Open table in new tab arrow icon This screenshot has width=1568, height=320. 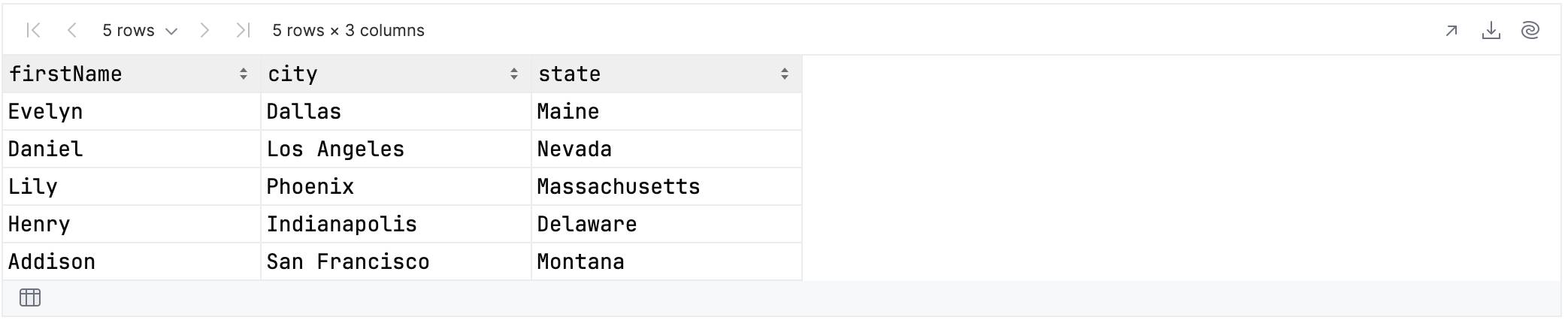(x=1451, y=31)
